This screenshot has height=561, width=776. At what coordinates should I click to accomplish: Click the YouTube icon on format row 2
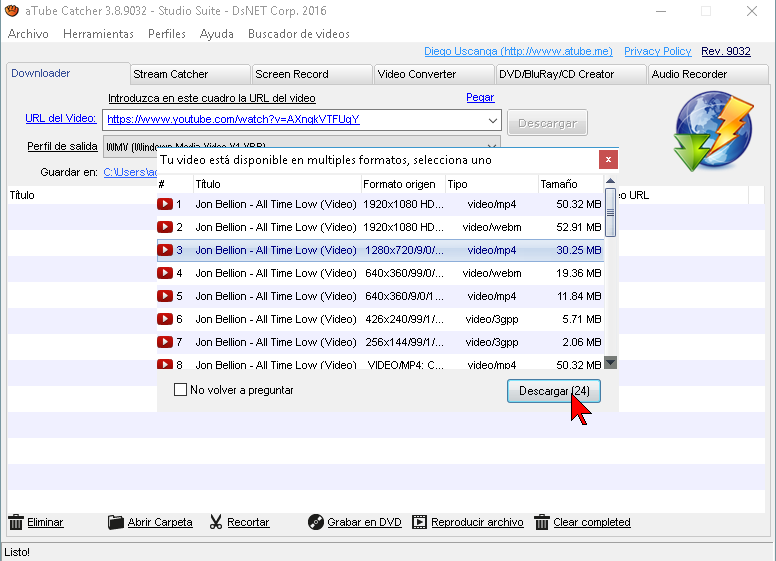point(165,227)
